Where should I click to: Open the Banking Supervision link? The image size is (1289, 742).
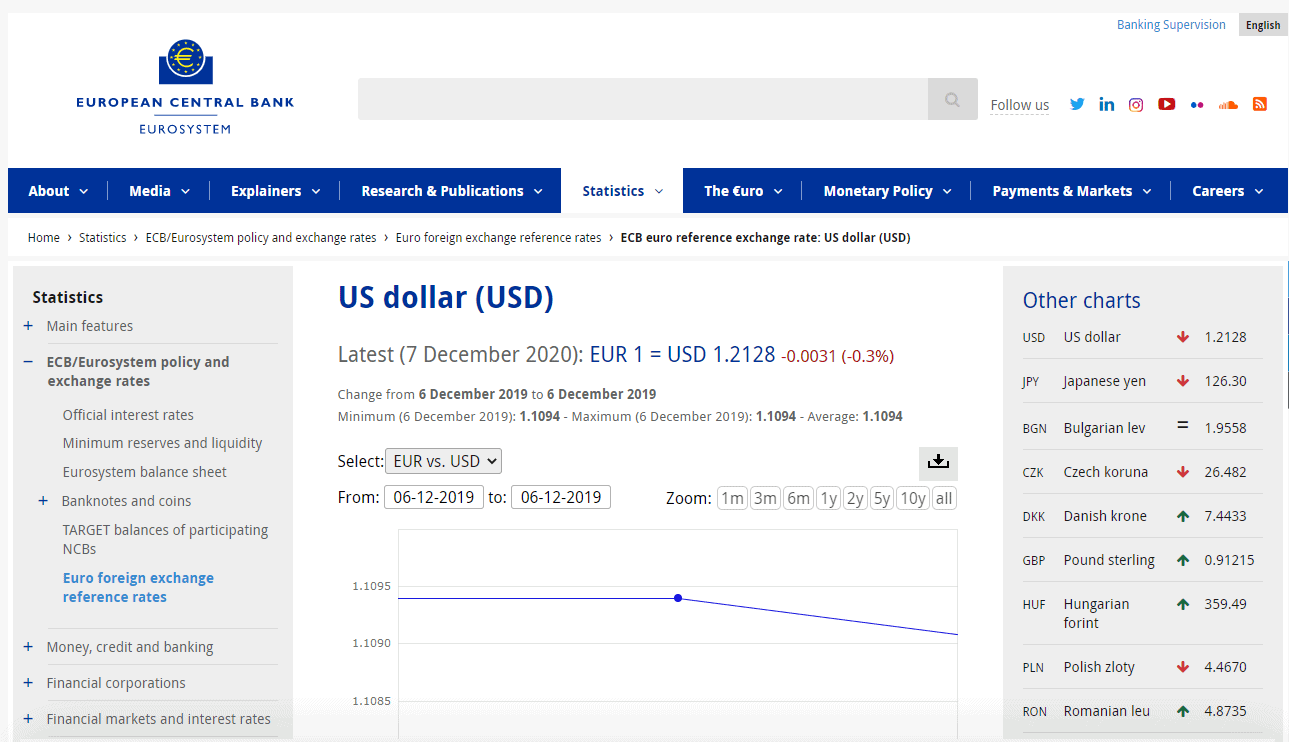coord(1171,25)
